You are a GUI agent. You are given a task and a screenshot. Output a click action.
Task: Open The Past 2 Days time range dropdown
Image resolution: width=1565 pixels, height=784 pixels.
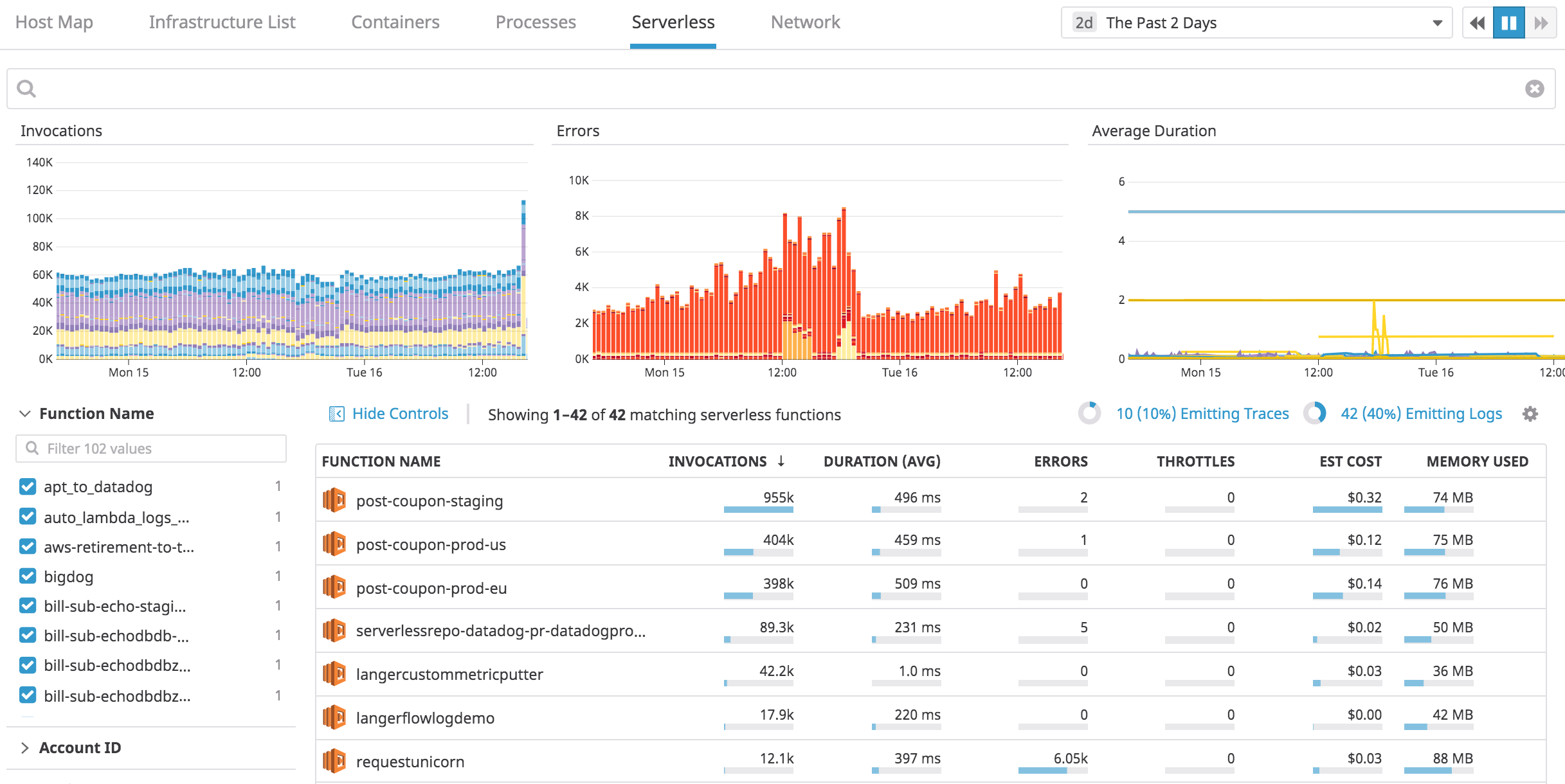tap(1254, 22)
